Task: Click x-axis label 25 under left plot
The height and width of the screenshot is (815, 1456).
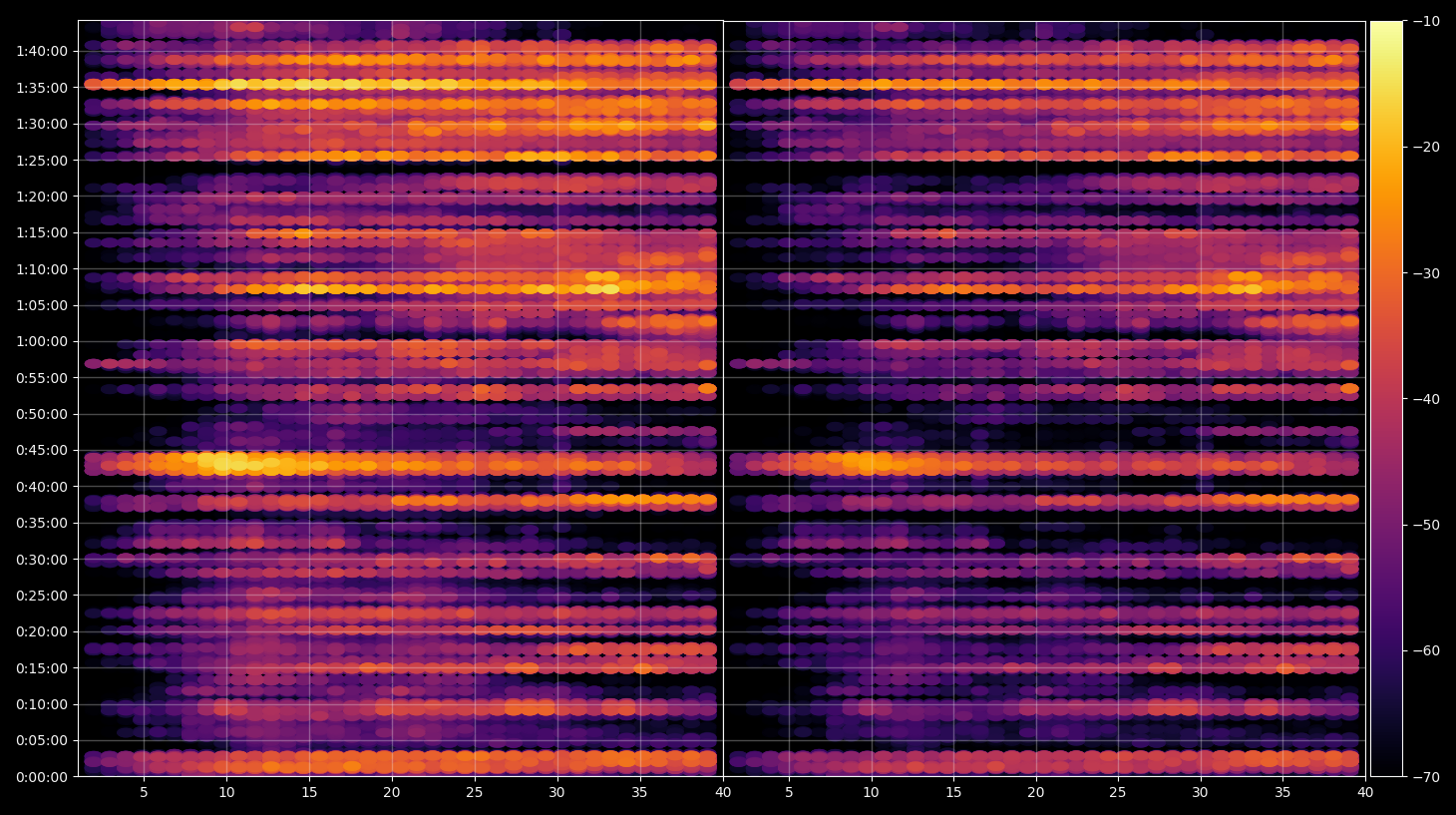Action: point(474,793)
